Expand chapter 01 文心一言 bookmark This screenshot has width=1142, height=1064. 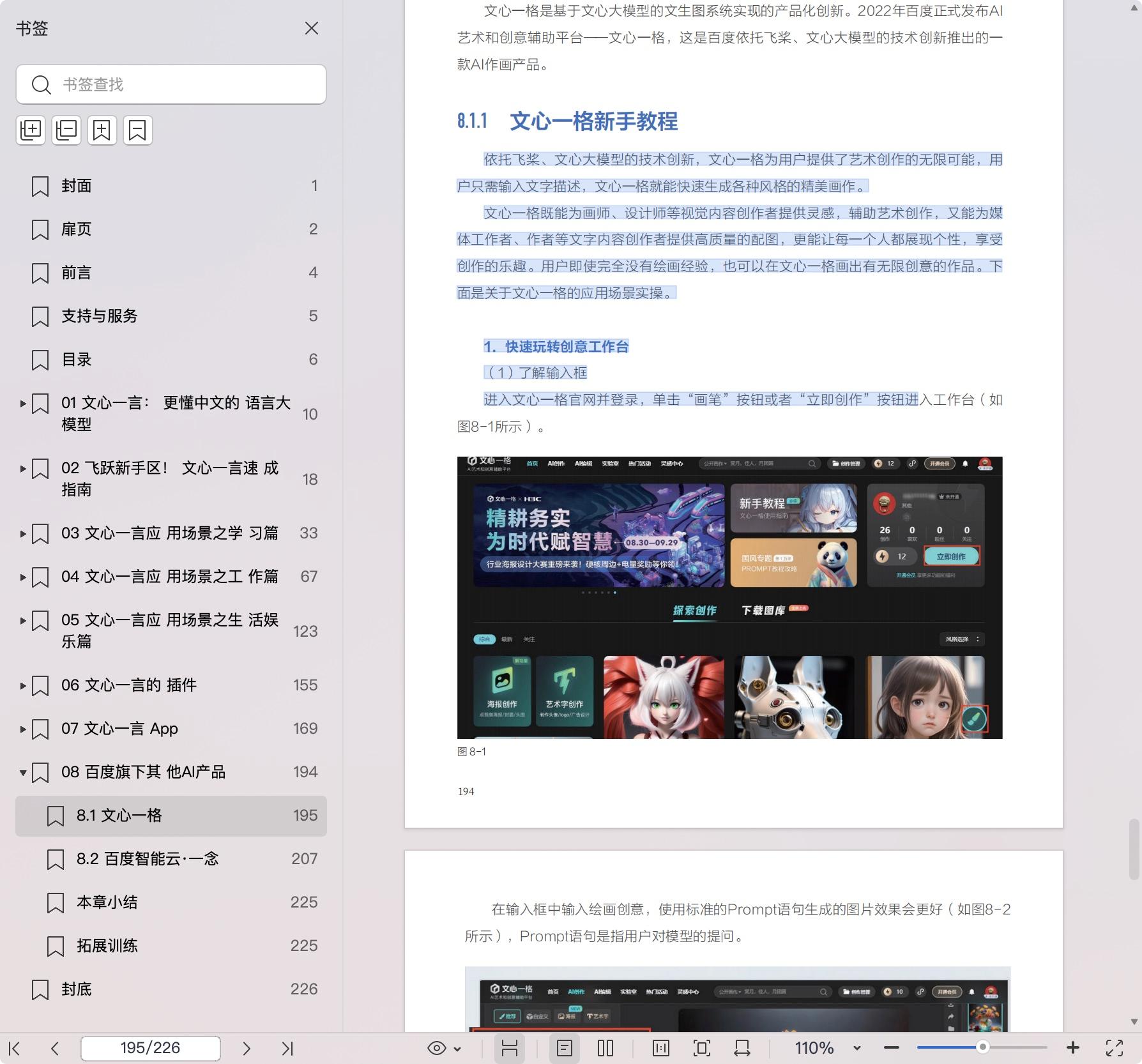23,404
